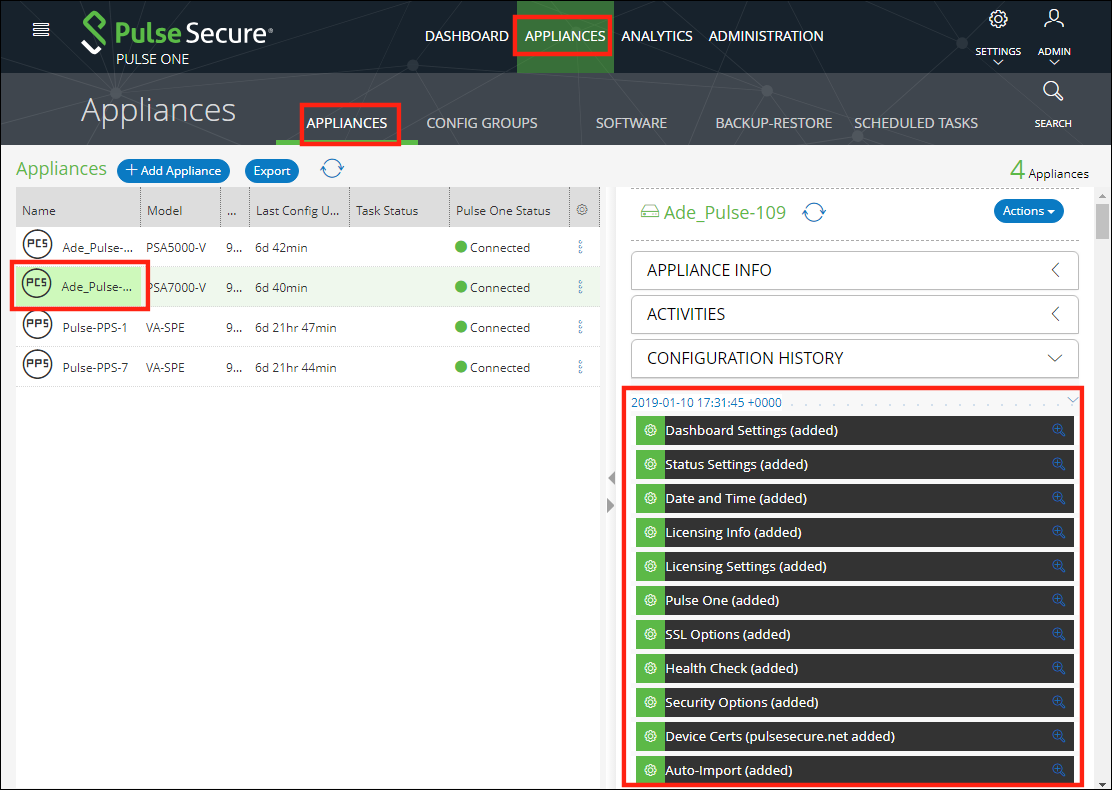The height and width of the screenshot is (790, 1112).
Task: View details of Dashboard Settings (added)
Action: [1058, 430]
